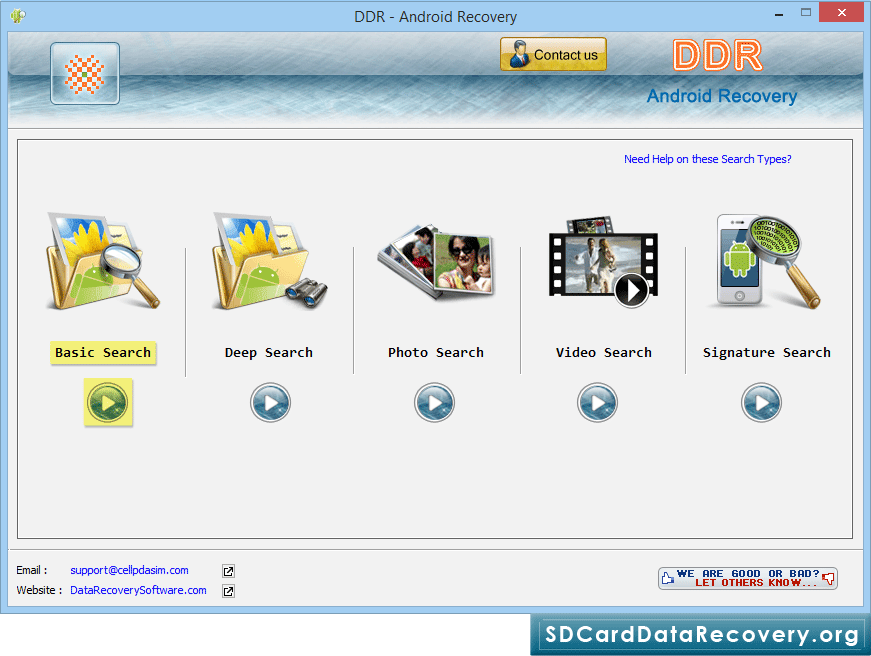Start Signature Search with its play button
871x656 pixels.
click(761, 402)
